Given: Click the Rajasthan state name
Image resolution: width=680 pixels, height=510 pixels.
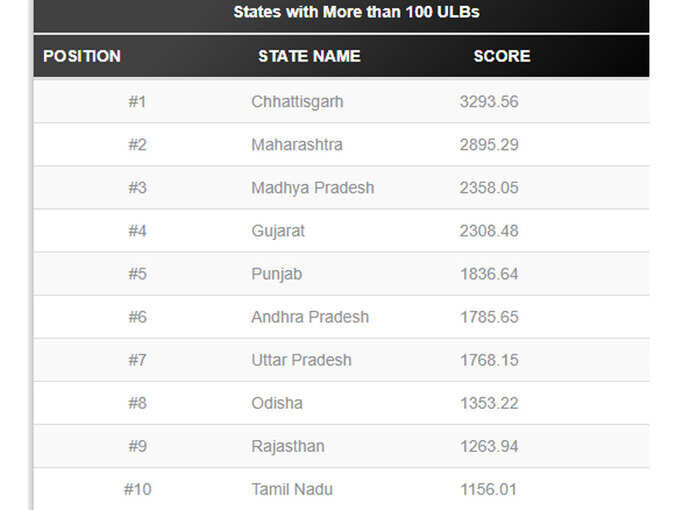Looking at the screenshot, I should [x=288, y=446].
